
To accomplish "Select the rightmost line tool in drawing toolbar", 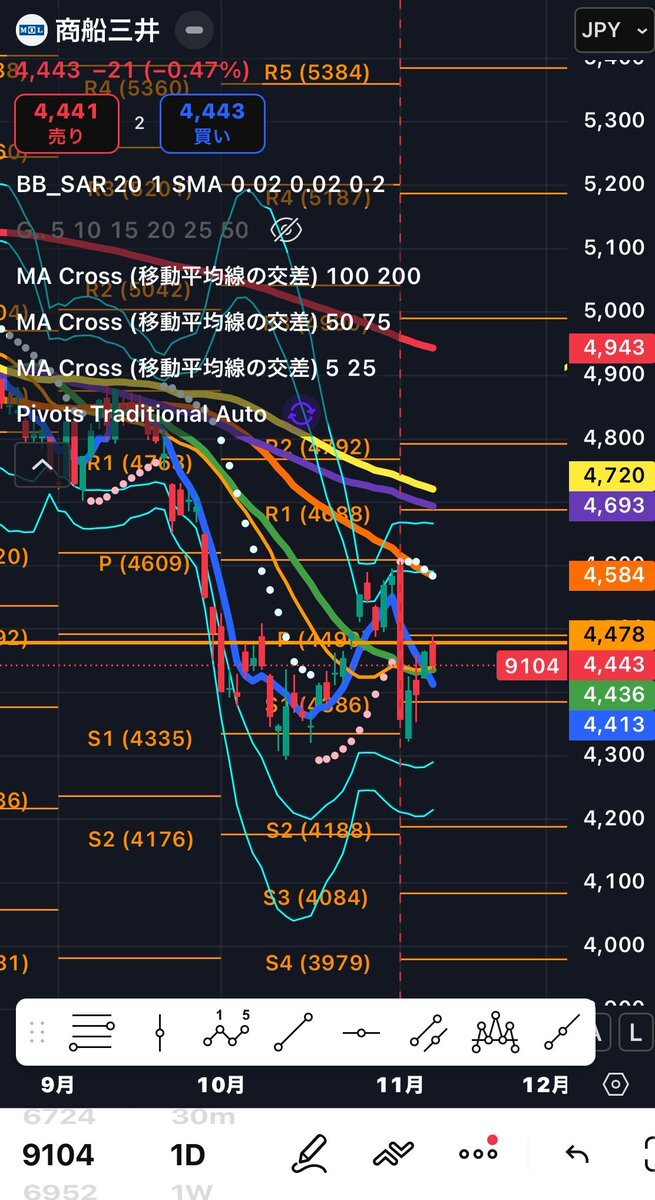I will pos(561,1032).
